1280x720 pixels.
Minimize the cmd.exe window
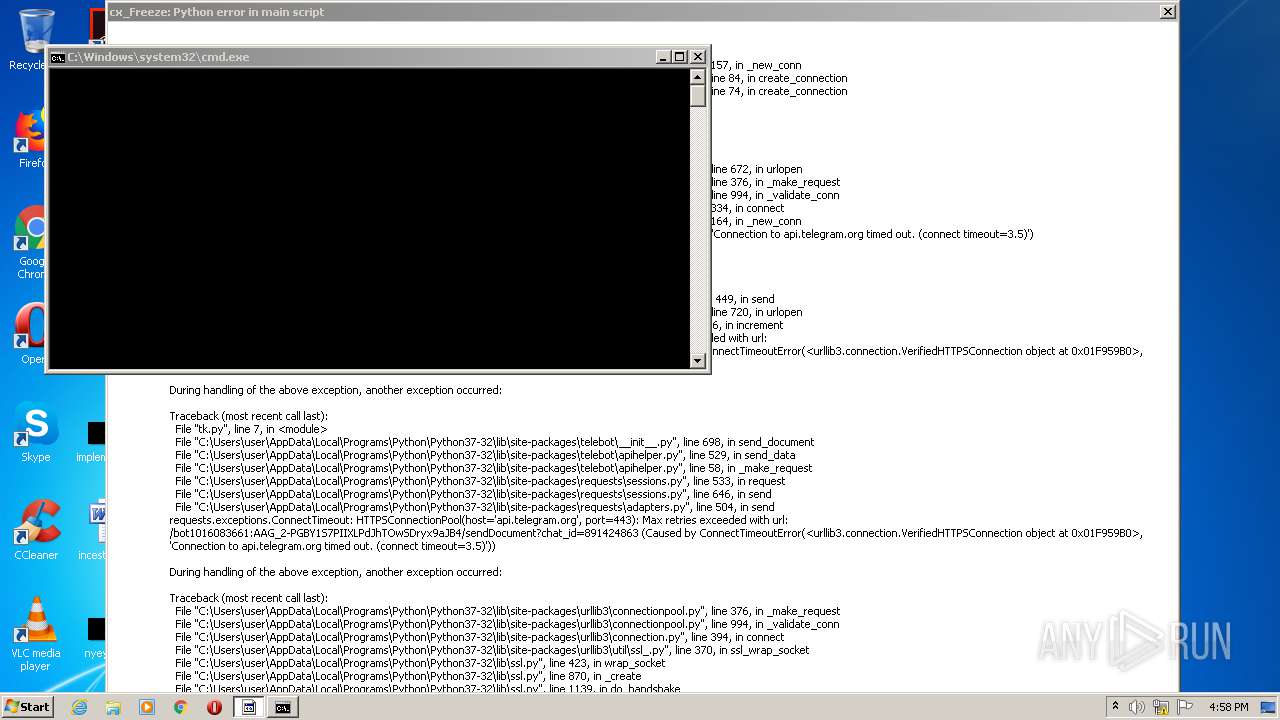tap(663, 57)
